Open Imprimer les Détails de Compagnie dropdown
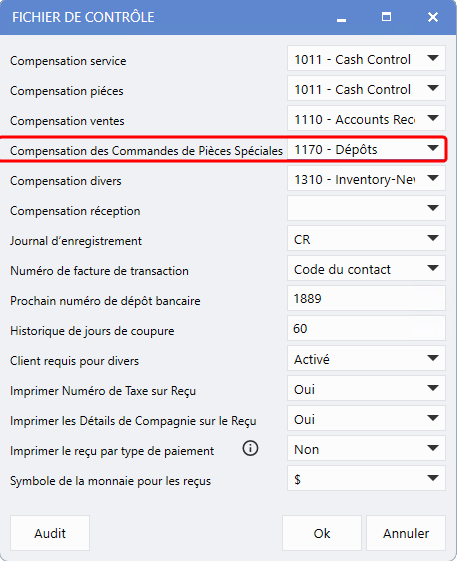Viewport: 457px width, 561px height. coord(366,418)
